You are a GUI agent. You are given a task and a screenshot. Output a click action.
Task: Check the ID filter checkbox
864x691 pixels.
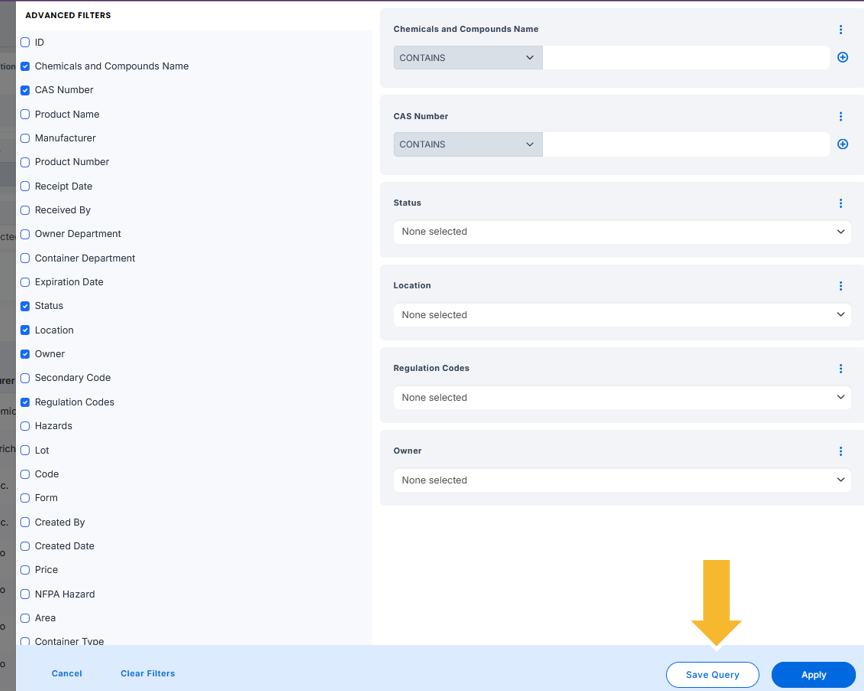coord(25,42)
